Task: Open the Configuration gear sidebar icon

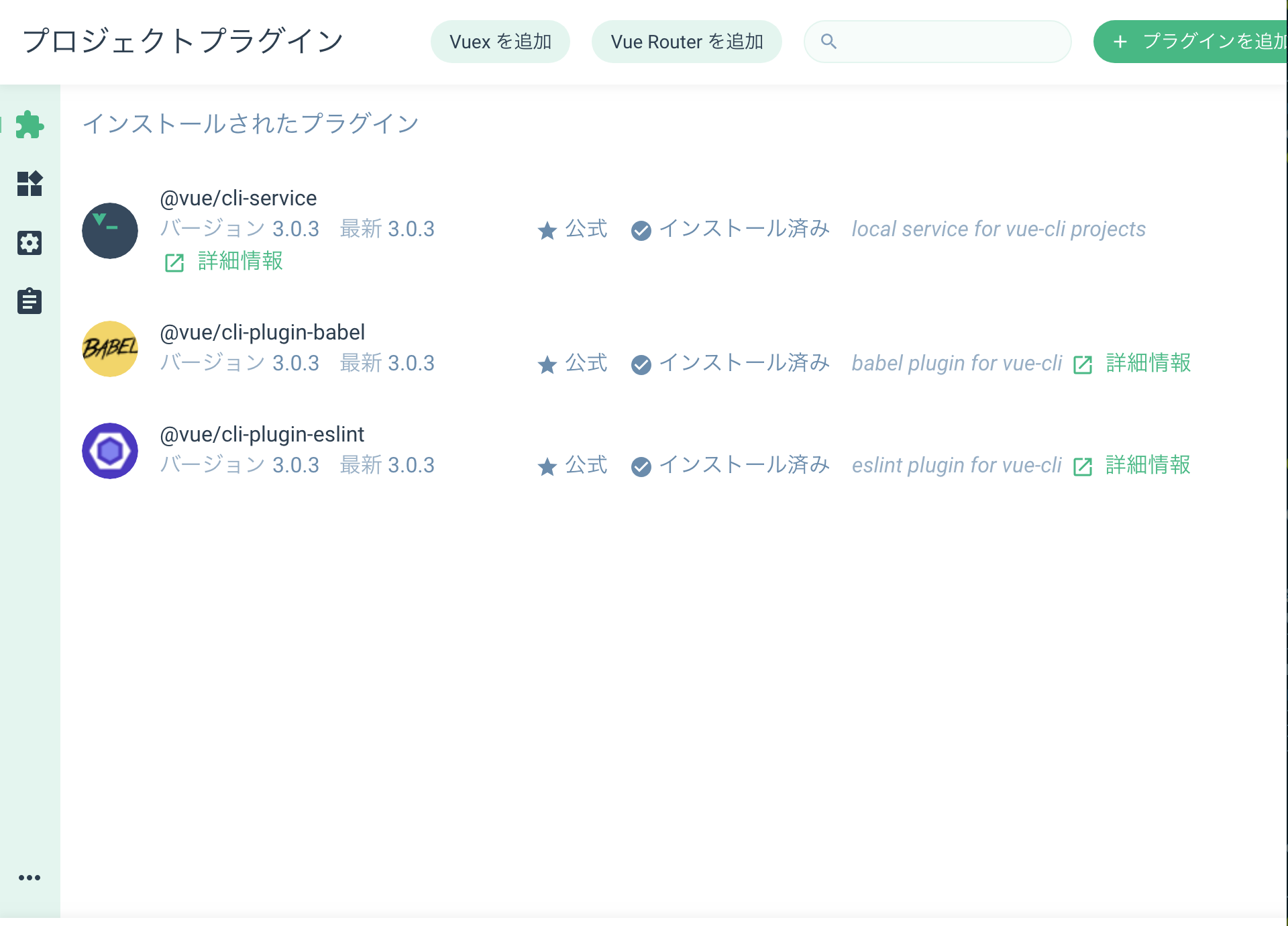Action: pos(30,242)
